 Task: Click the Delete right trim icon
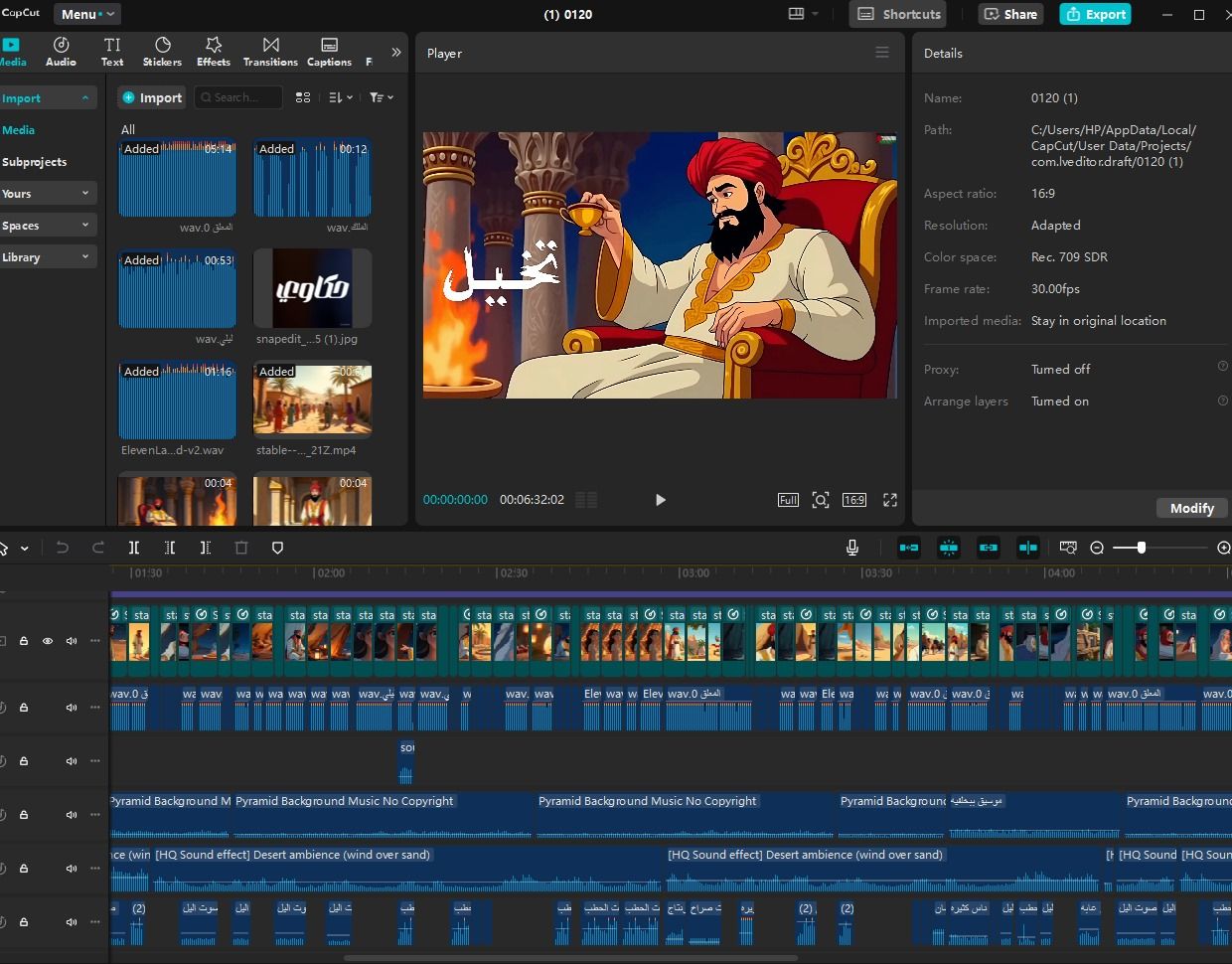[206, 548]
